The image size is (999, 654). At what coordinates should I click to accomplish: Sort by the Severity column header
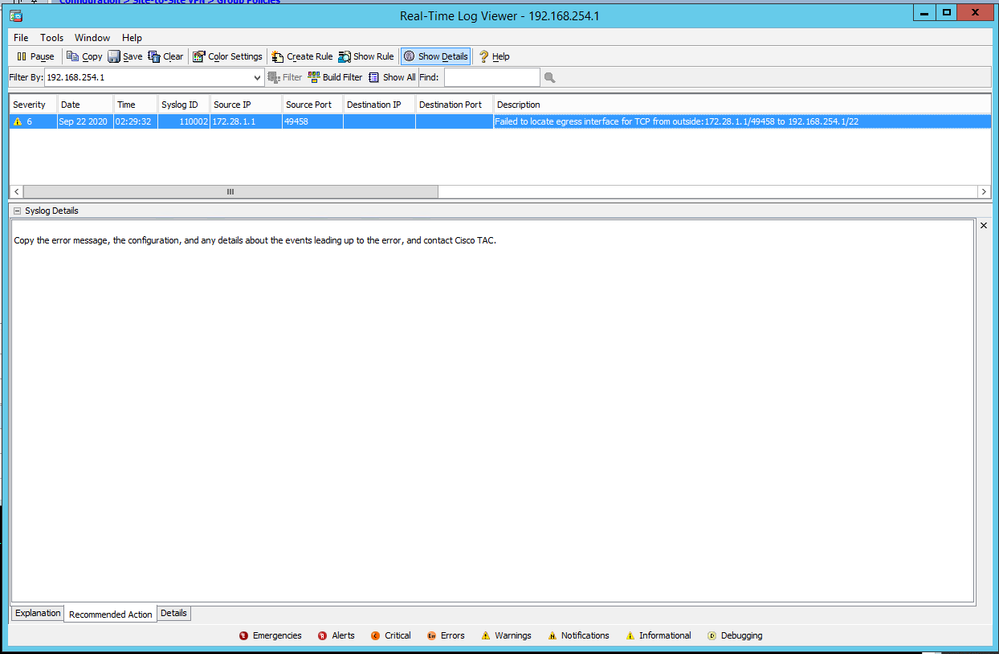[32, 105]
